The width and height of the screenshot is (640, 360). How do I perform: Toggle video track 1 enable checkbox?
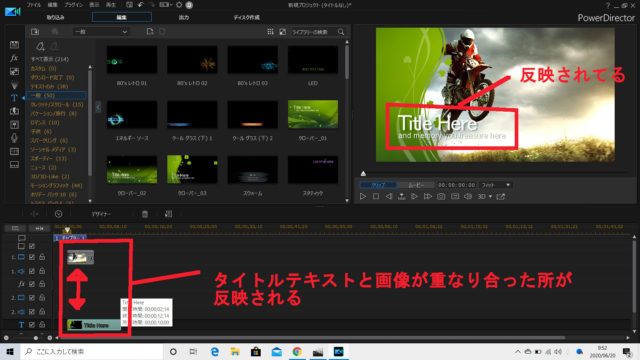32,257
